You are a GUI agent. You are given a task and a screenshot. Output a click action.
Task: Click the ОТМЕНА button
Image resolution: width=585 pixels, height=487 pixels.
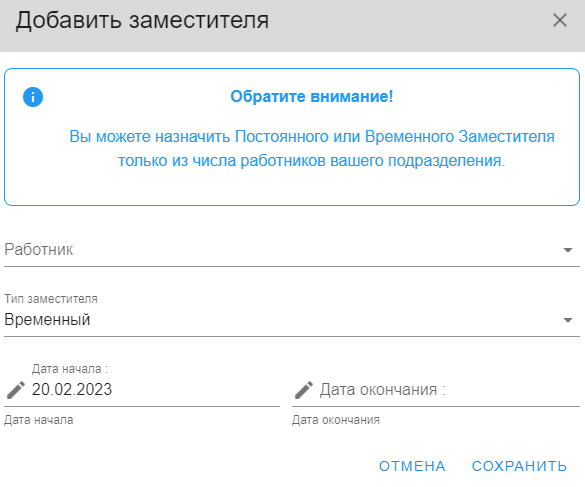(412, 466)
